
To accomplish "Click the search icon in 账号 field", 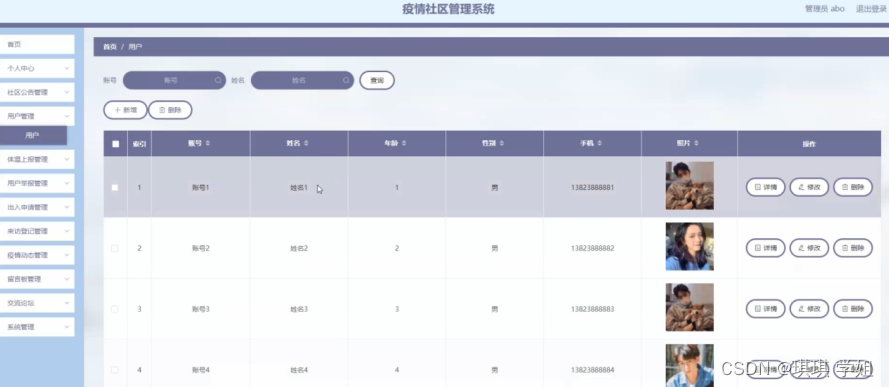I will [x=218, y=80].
